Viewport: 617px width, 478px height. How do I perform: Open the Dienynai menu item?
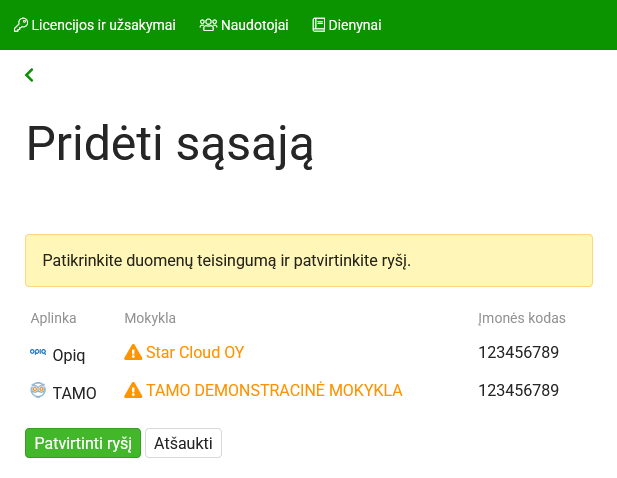[354, 25]
